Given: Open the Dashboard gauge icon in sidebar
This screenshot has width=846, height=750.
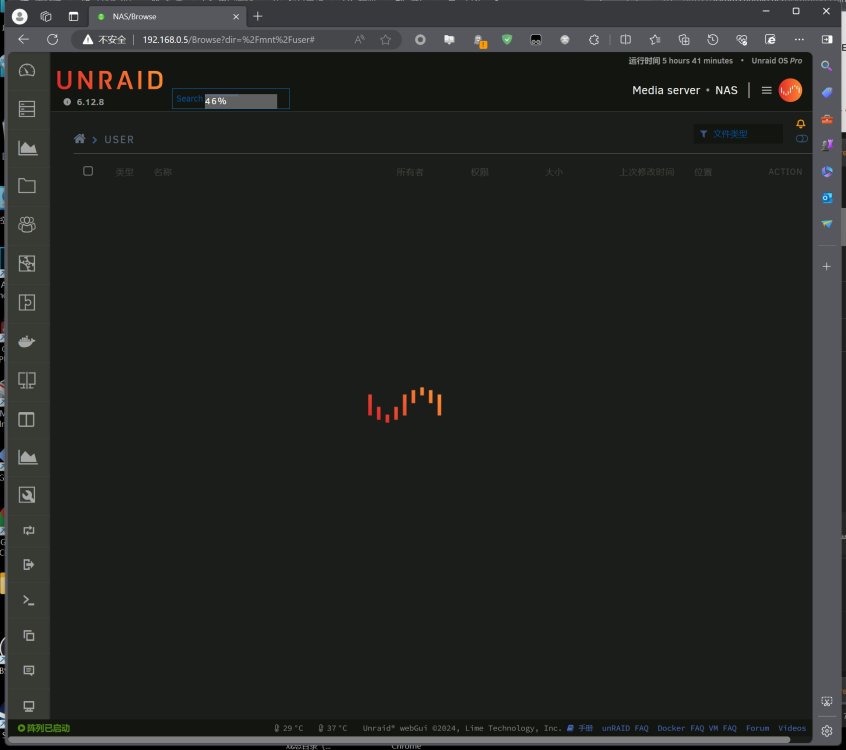Looking at the screenshot, I should pos(27,71).
